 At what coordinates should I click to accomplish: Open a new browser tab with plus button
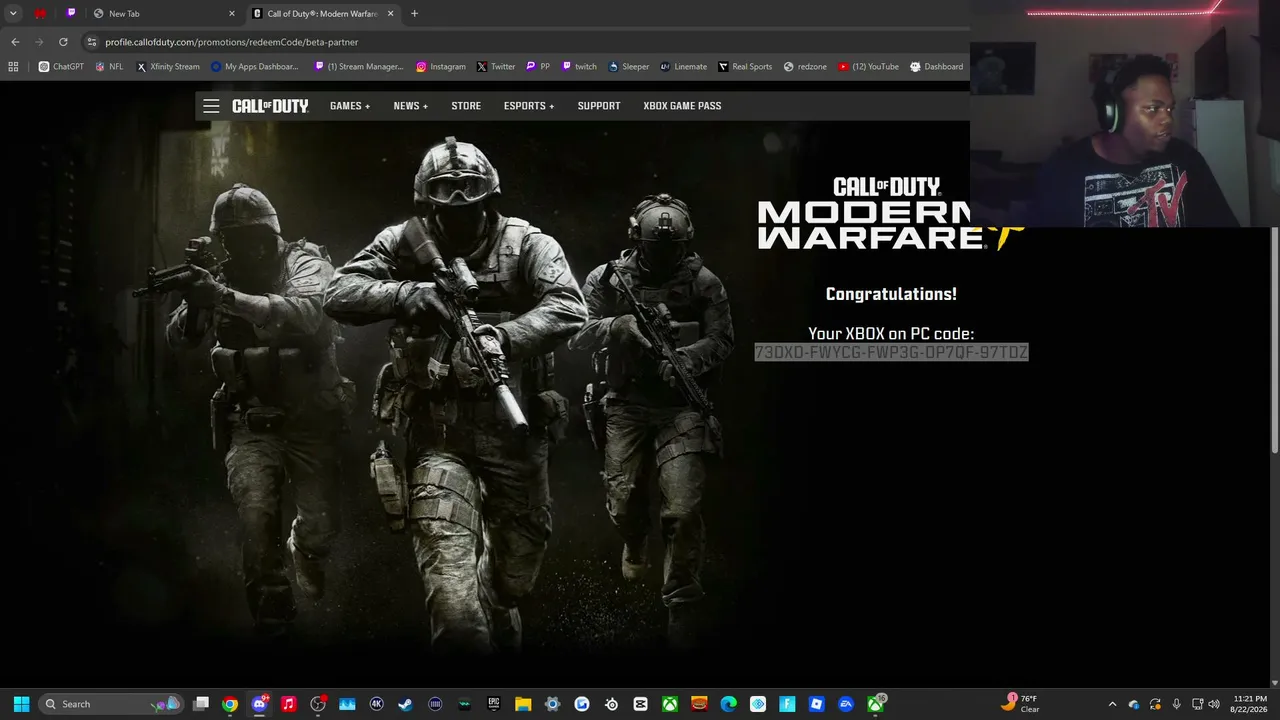coord(414,14)
